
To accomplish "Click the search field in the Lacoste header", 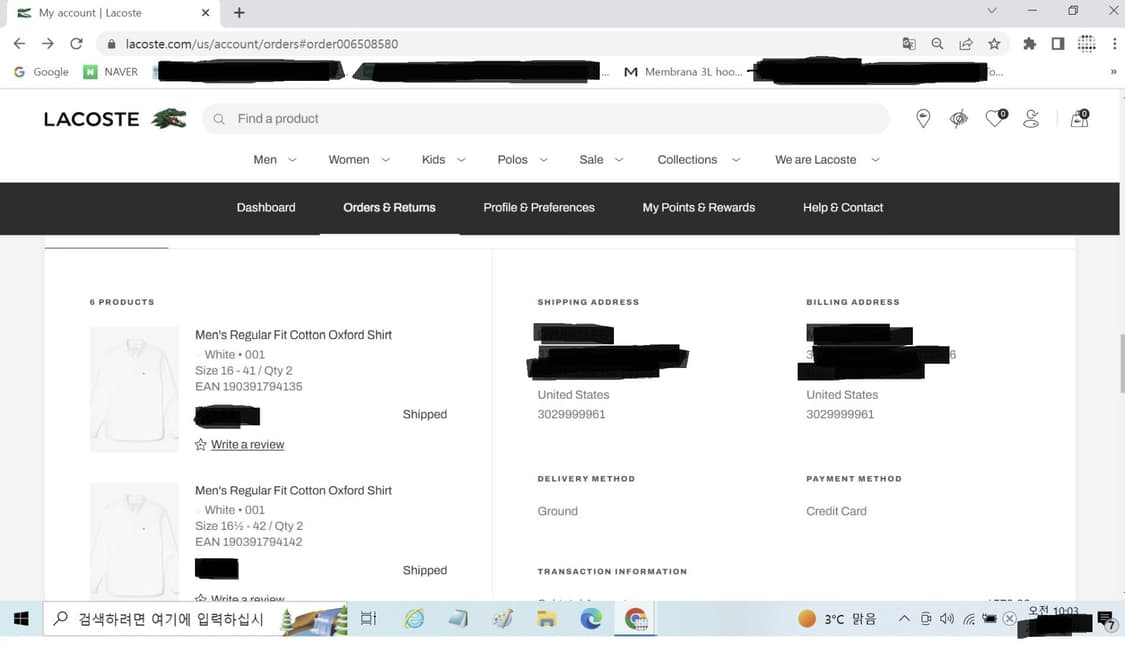I will tap(546, 118).
